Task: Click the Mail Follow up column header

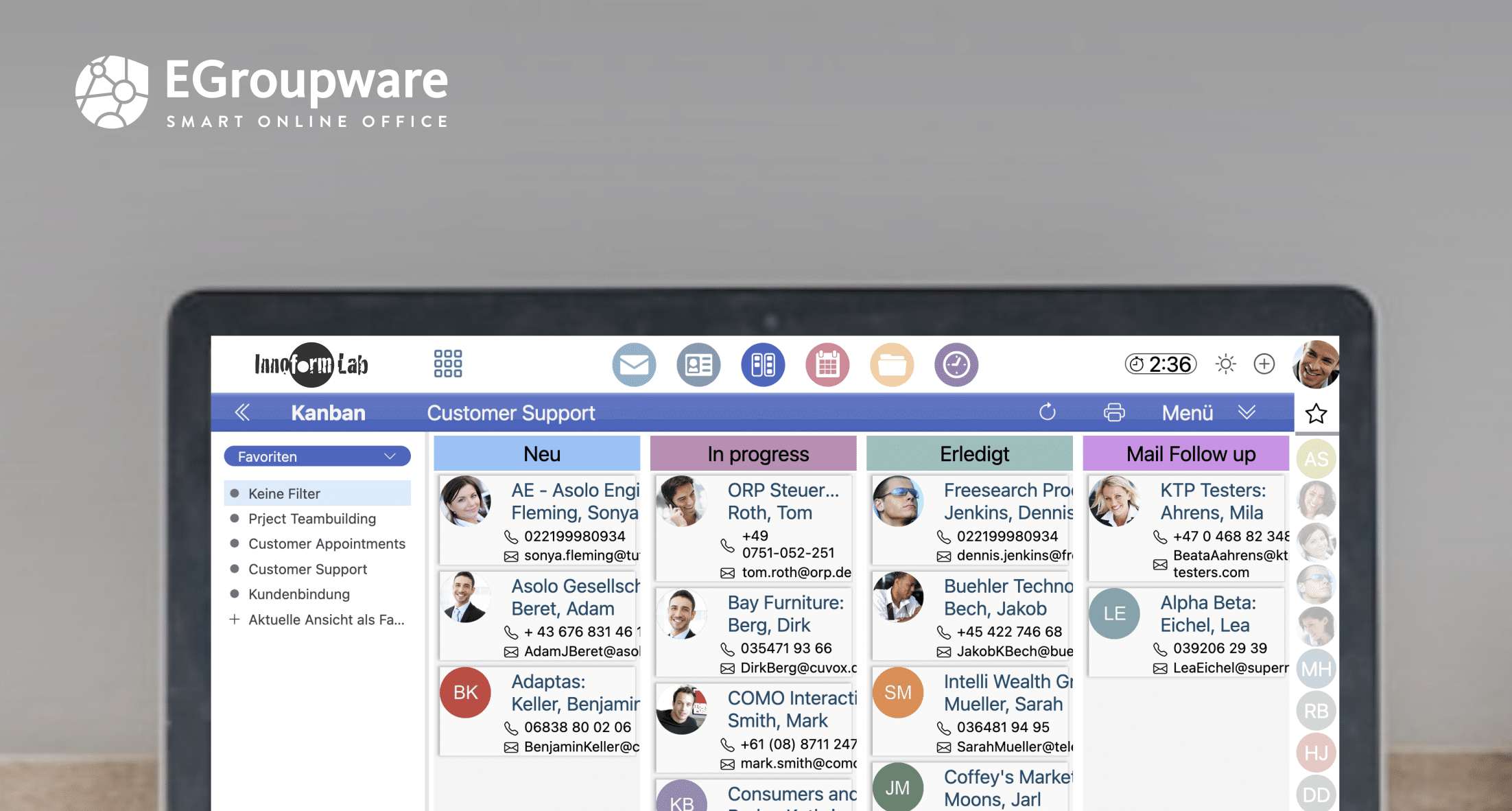Action: click(x=1190, y=454)
